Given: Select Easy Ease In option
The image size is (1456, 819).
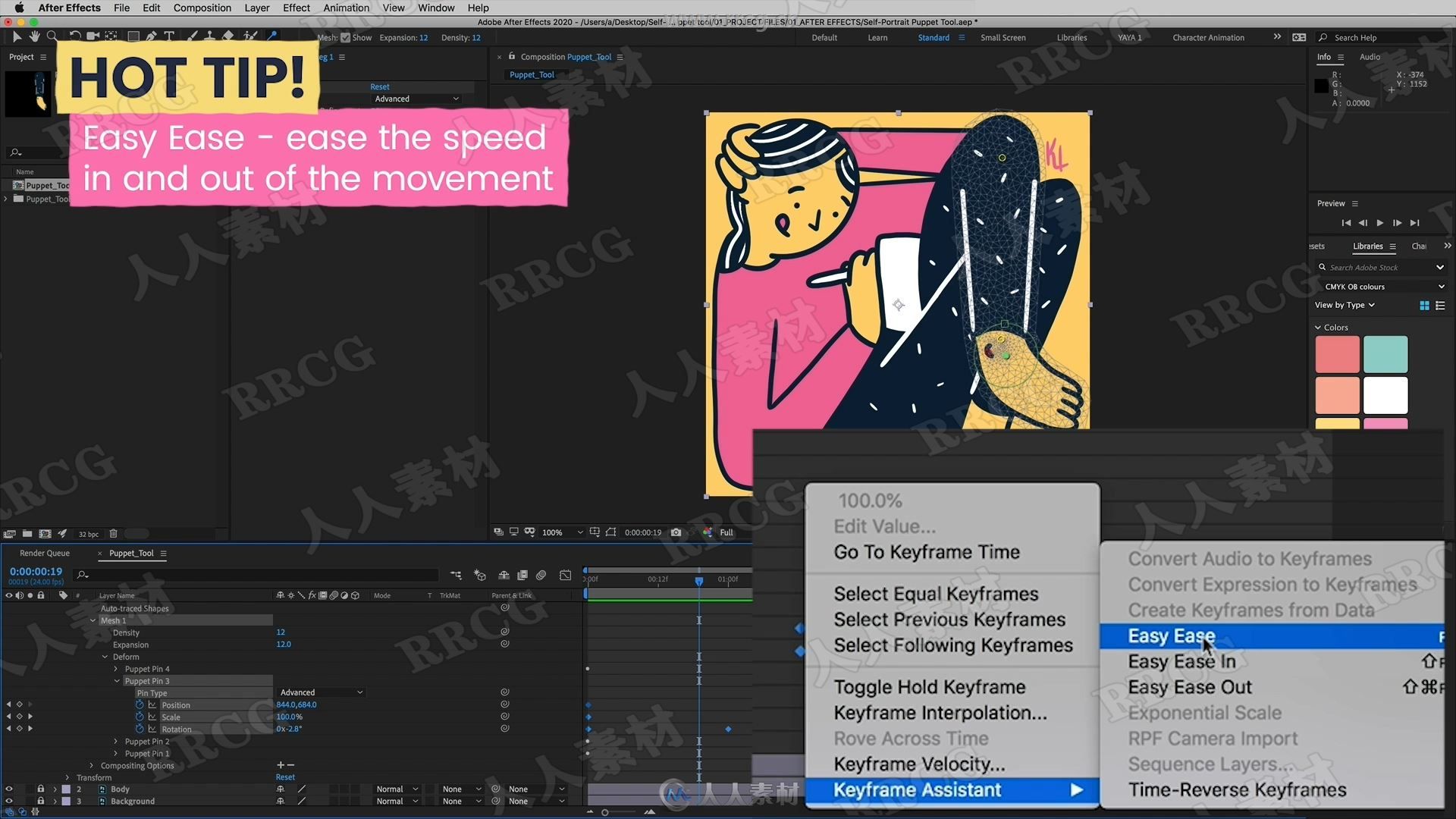Looking at the screenshot, I should point(1181,661).
